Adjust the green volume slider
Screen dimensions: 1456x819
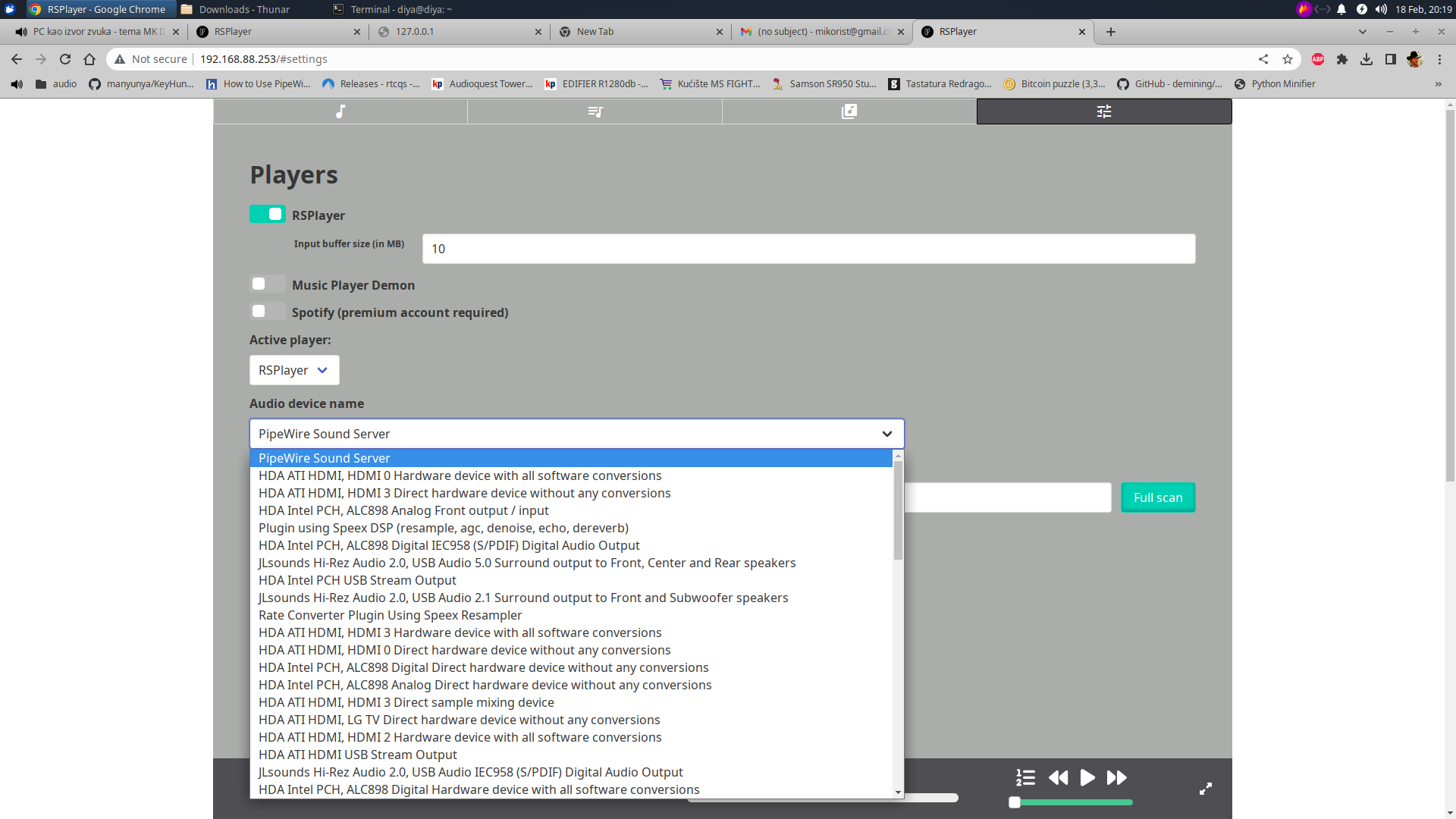(1071, 802)
